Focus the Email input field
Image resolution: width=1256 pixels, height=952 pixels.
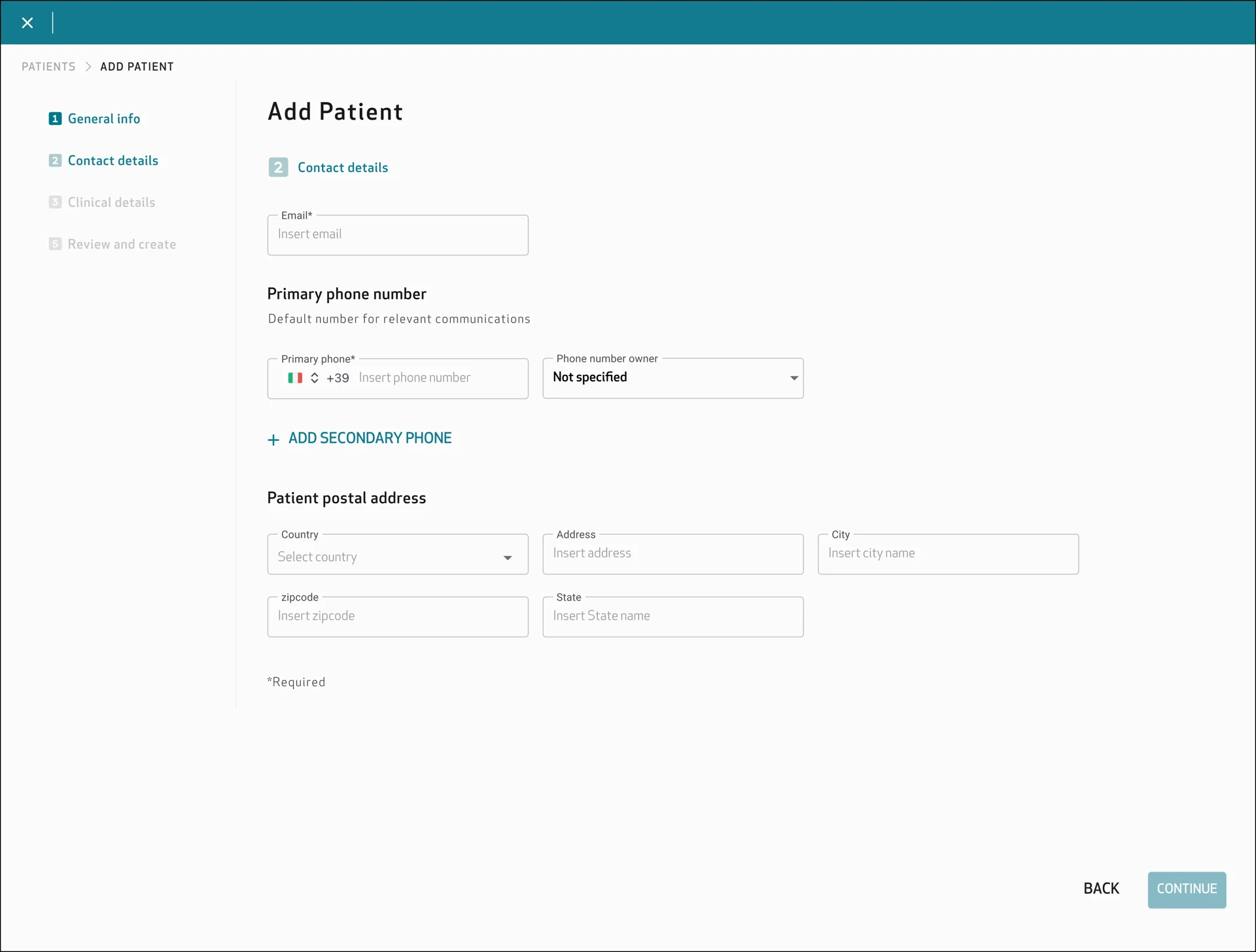coord(398,235)
